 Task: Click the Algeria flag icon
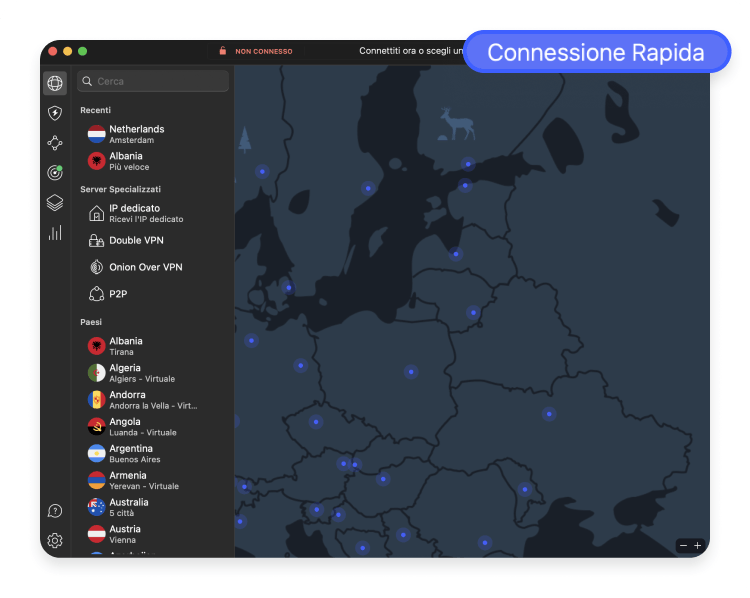tap(97, 373)
